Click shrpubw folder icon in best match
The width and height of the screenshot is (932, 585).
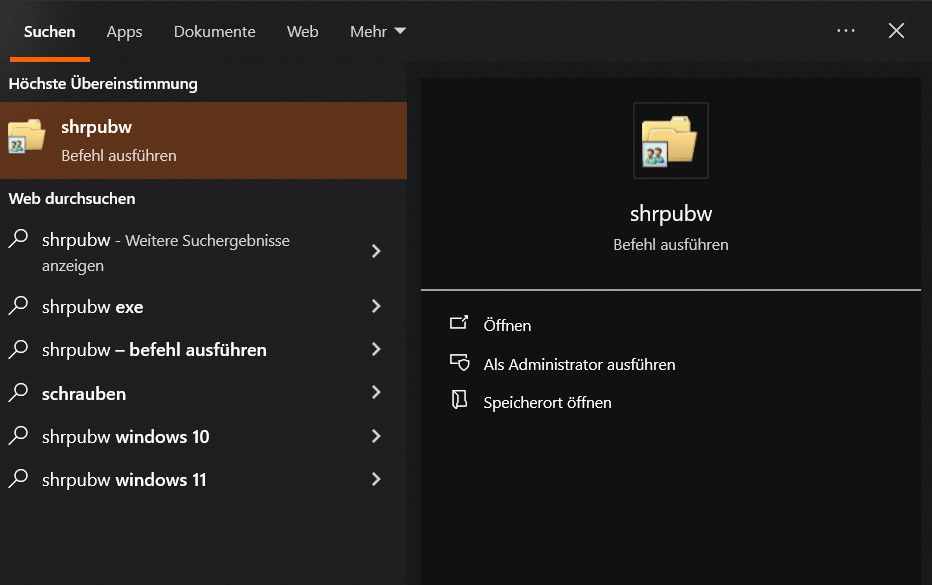(26, 136)
